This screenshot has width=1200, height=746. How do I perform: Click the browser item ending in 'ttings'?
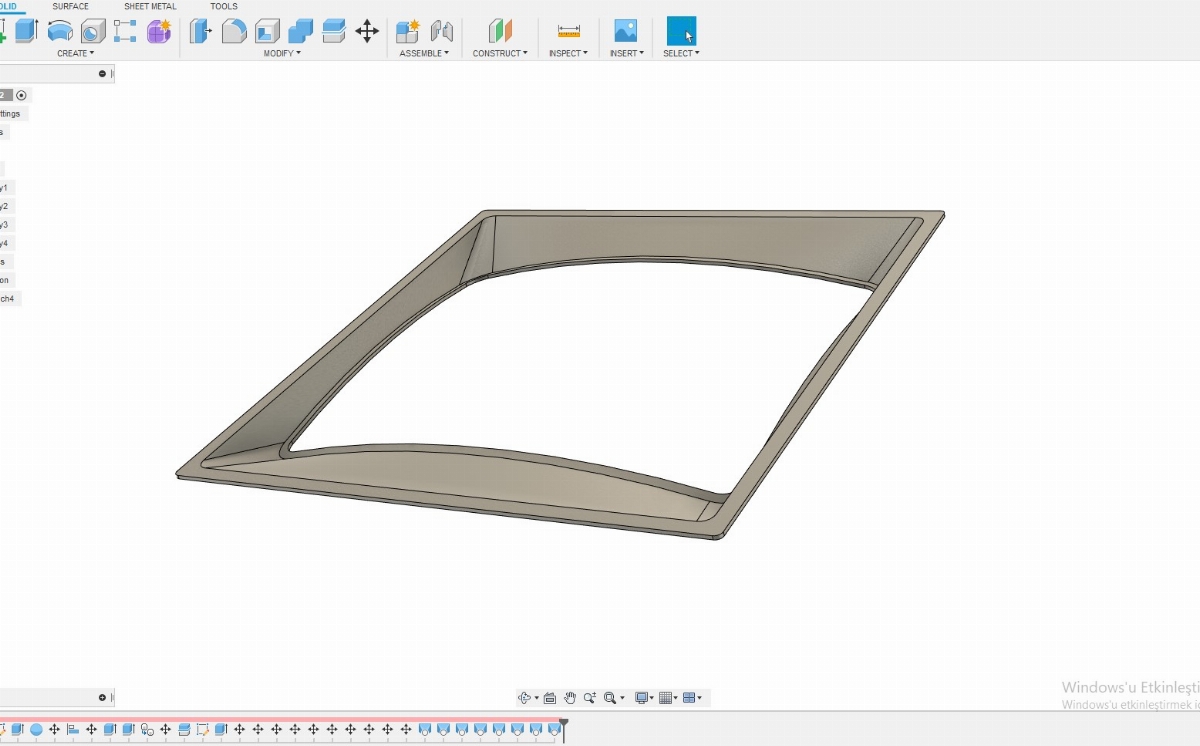[x=12, y=114]
